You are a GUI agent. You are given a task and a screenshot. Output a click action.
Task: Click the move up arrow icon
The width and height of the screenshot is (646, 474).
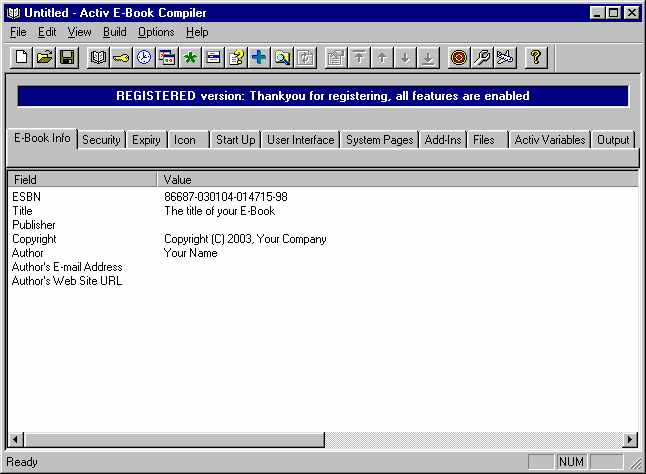pos(382,57)
